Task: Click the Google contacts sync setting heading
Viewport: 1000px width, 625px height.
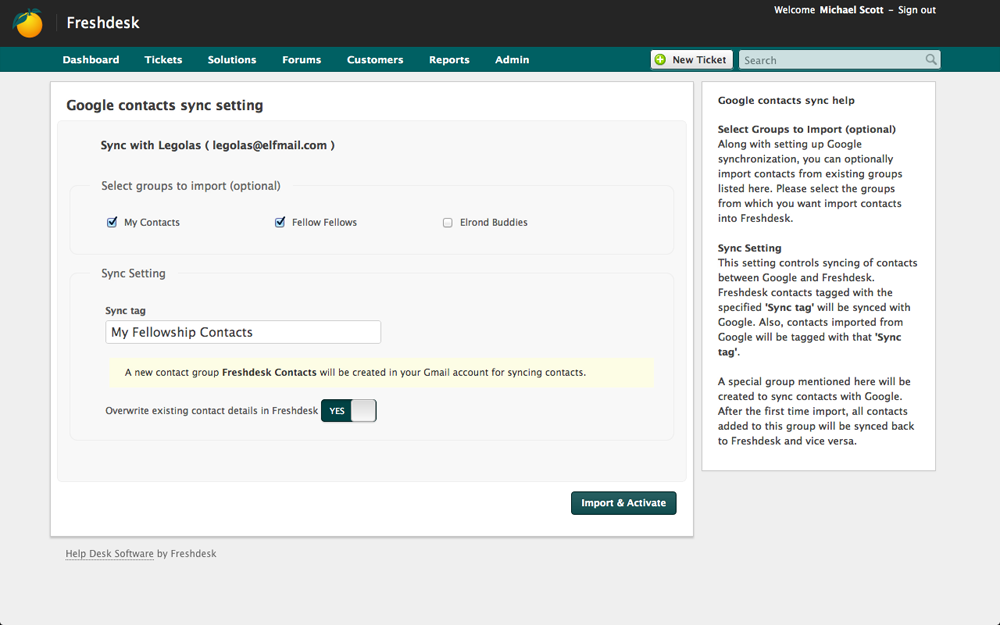Action: tap(165, 105)
